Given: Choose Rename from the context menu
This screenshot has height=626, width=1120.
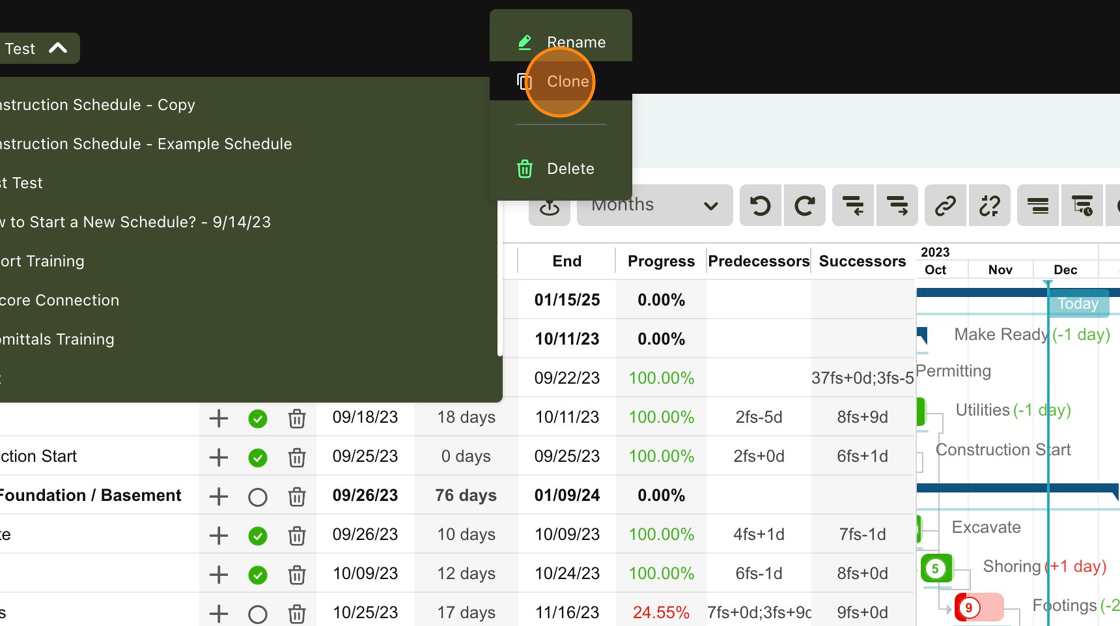Looking at the screenshot, I should tap(561, 42).
